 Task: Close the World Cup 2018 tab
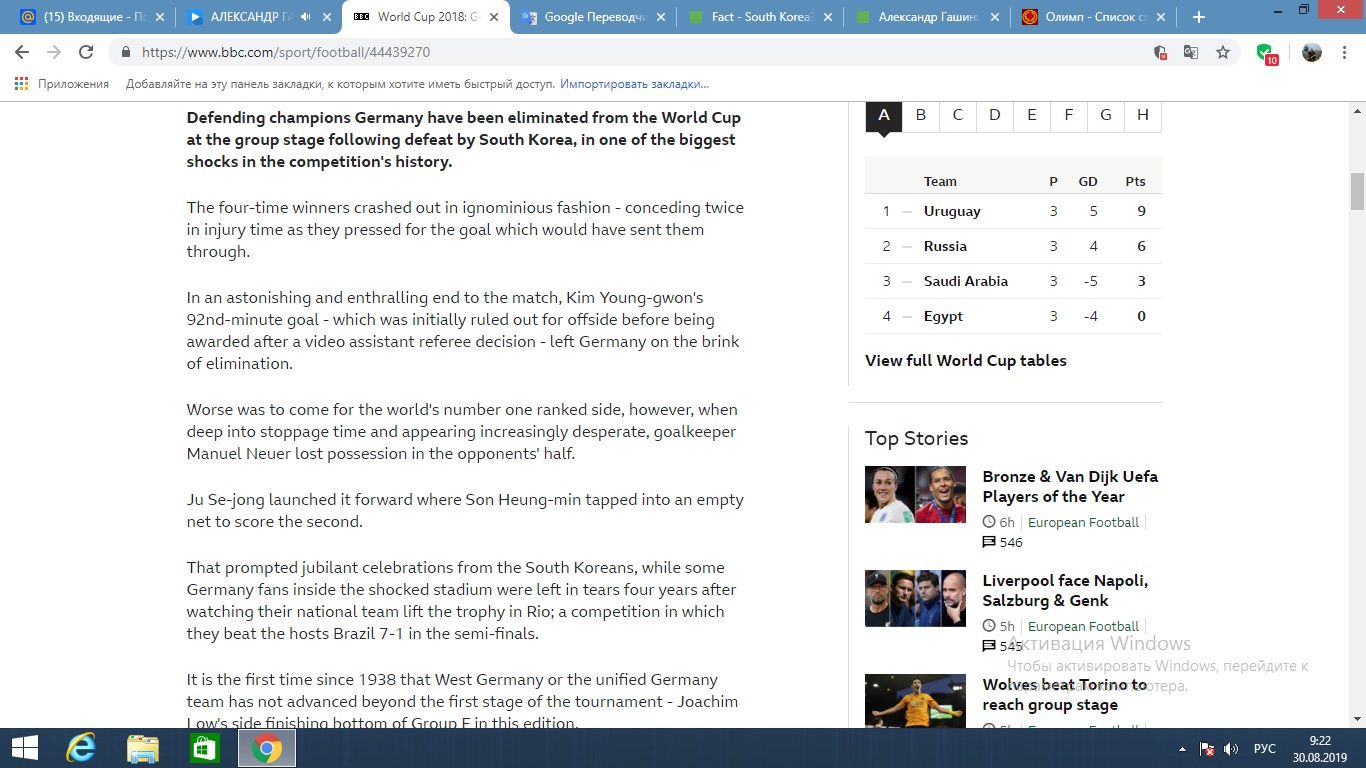pyautogui.click(x=493, y=17)
